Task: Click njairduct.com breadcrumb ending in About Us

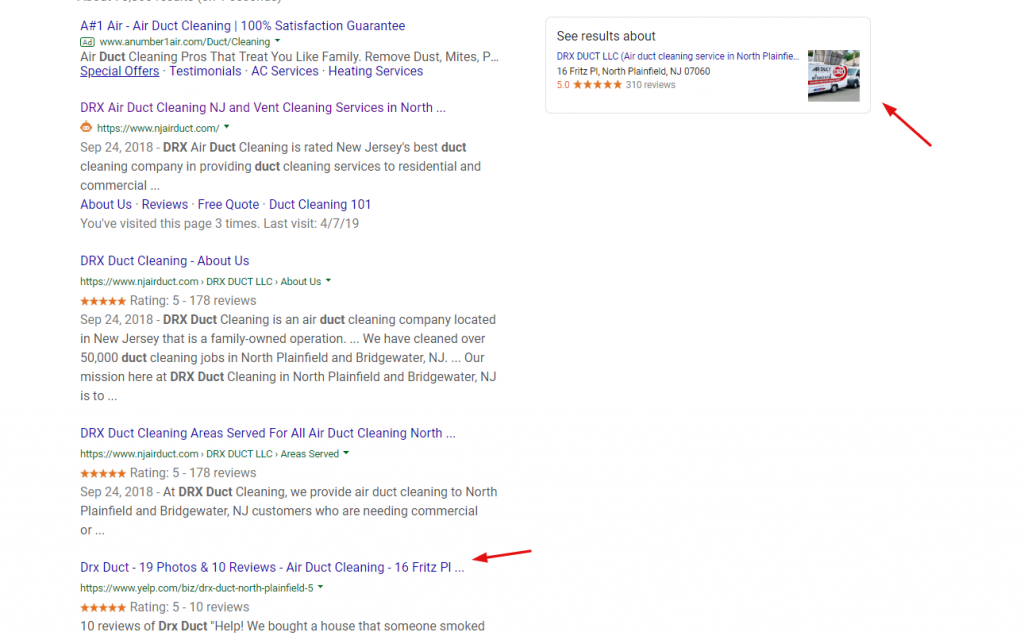Action: click(x=200, y=281)
